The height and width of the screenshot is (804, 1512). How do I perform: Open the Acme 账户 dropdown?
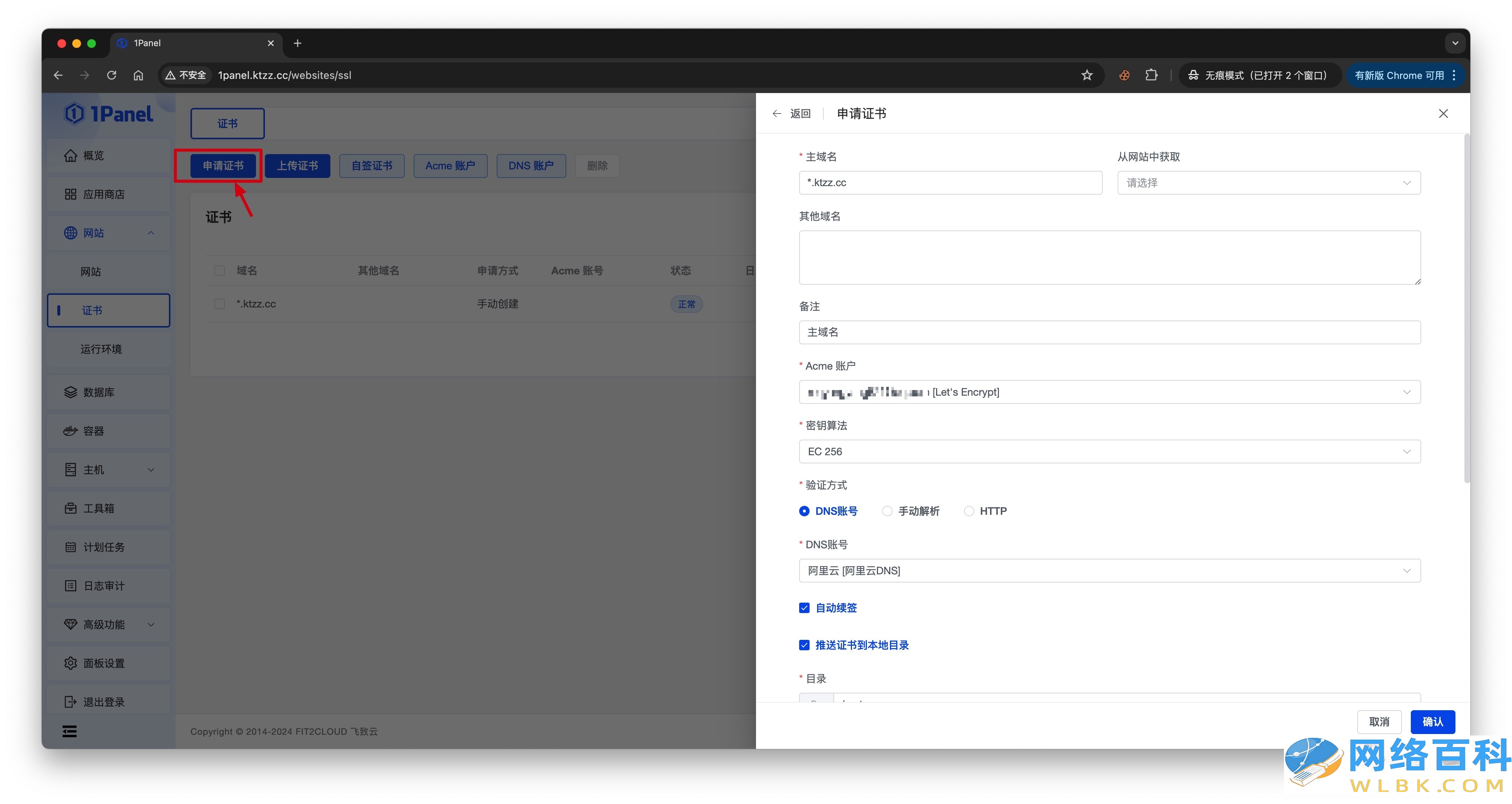pyautogui.click(x=1109, y=392)
